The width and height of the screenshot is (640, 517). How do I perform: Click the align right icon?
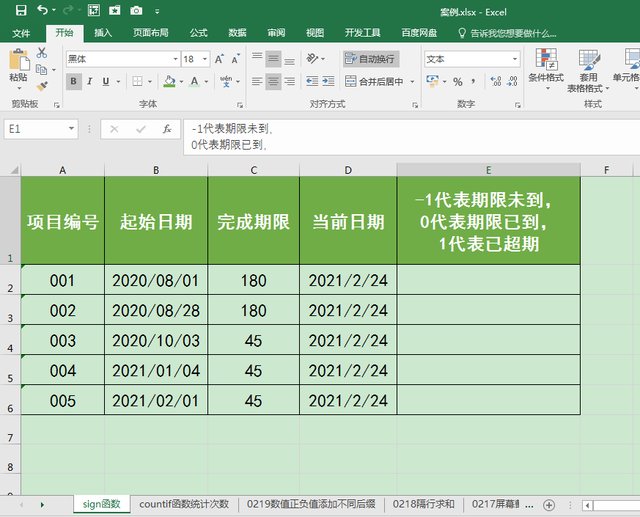click(x=289, y=81)
